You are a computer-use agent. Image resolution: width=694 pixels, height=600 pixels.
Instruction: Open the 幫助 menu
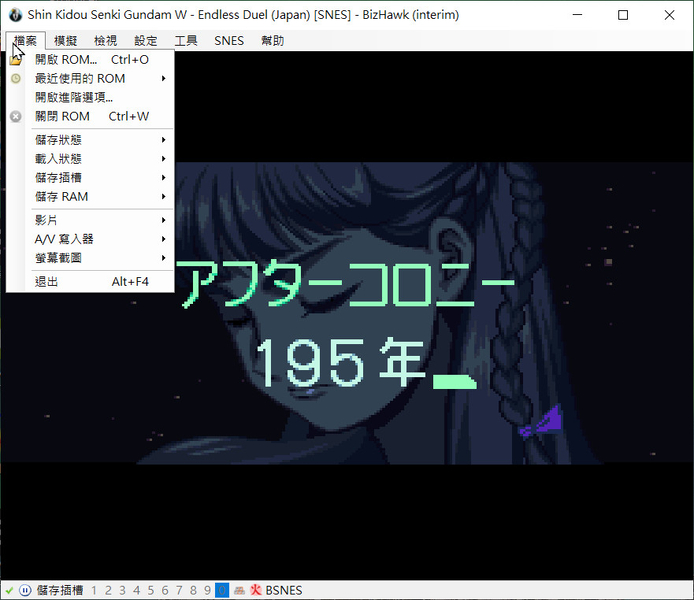click(272, 41)
